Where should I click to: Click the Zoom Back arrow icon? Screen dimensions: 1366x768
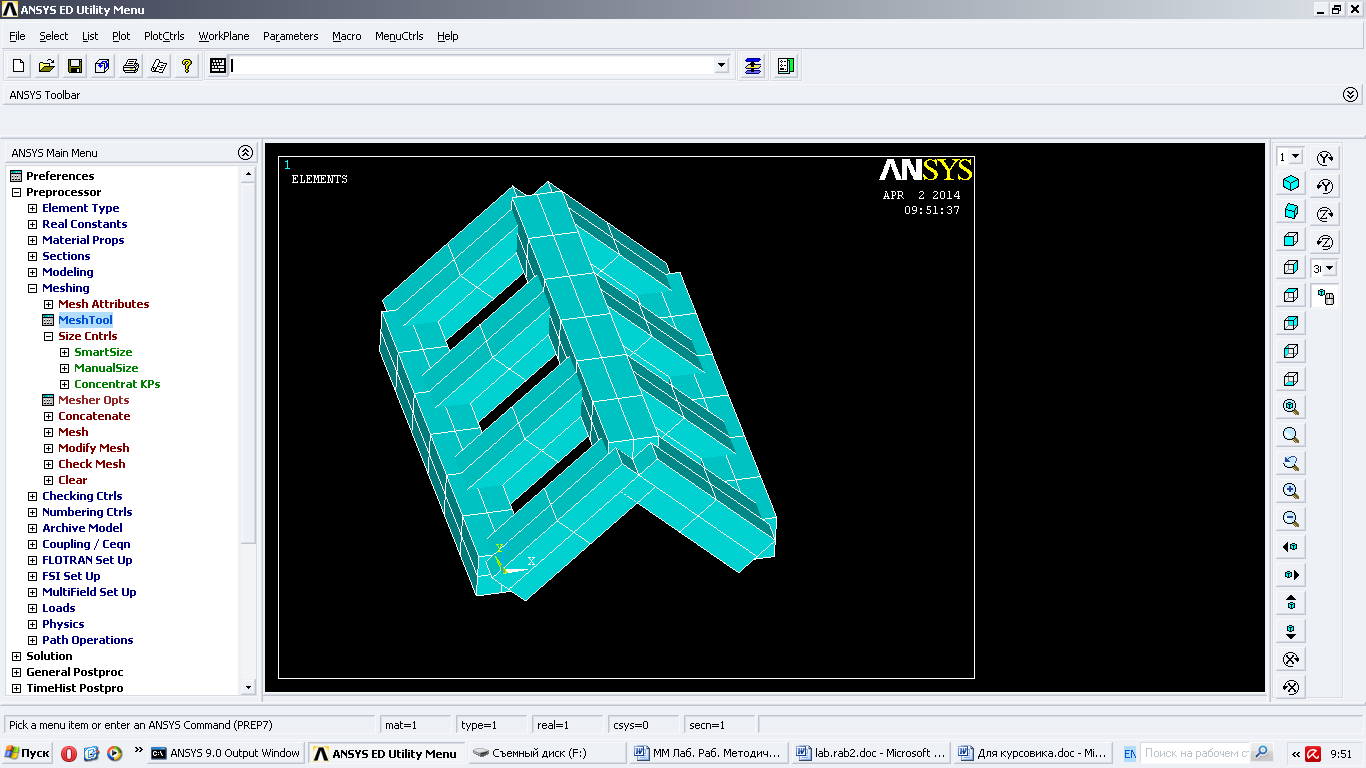click(x=1291, y=463)
